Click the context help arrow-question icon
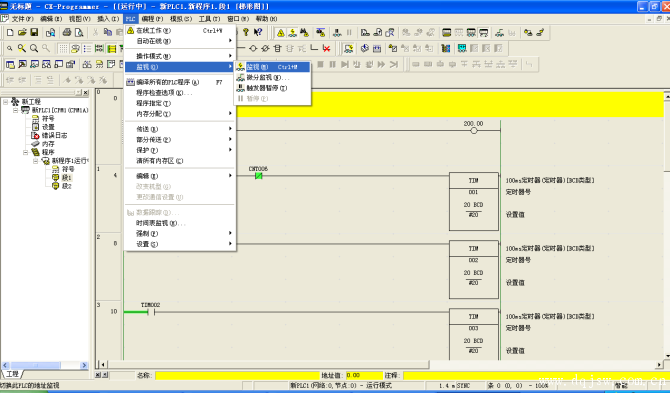Viewport: 670px width, 393px height. point(258,32)
